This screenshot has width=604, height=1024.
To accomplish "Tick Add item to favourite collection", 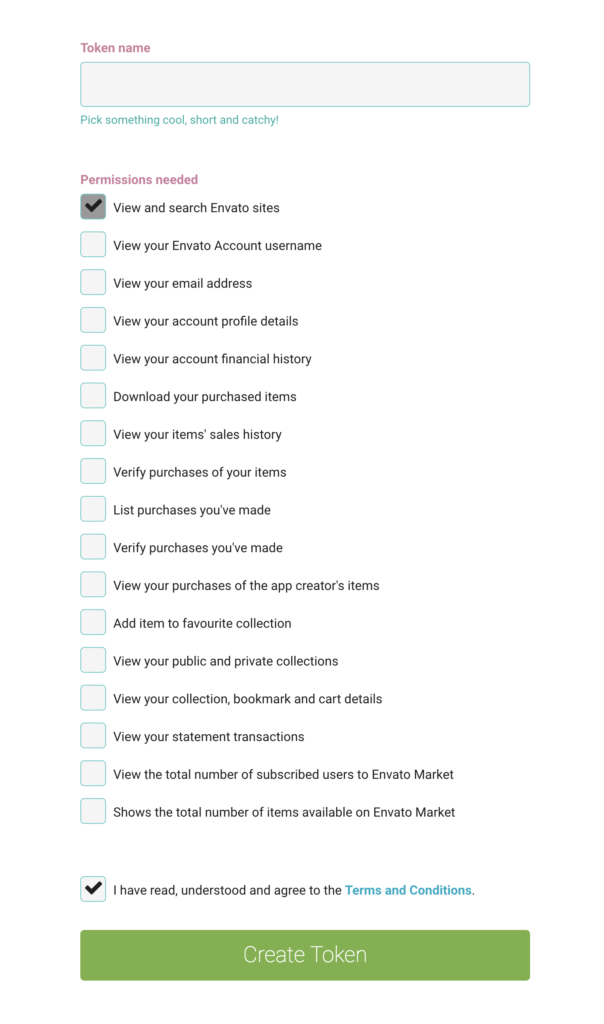I will pos(93,622).
